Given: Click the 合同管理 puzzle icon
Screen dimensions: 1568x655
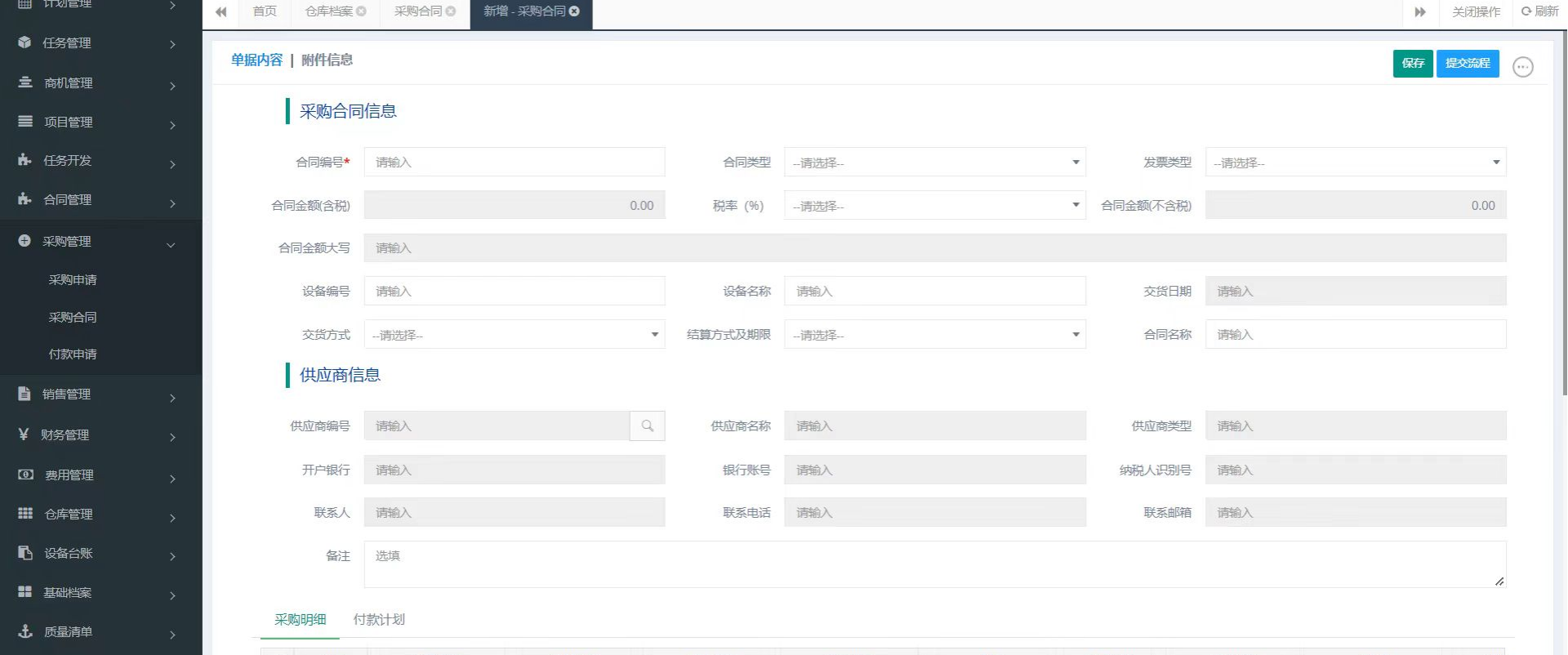Looking at the screenshot, I should (x=24, y=198).
